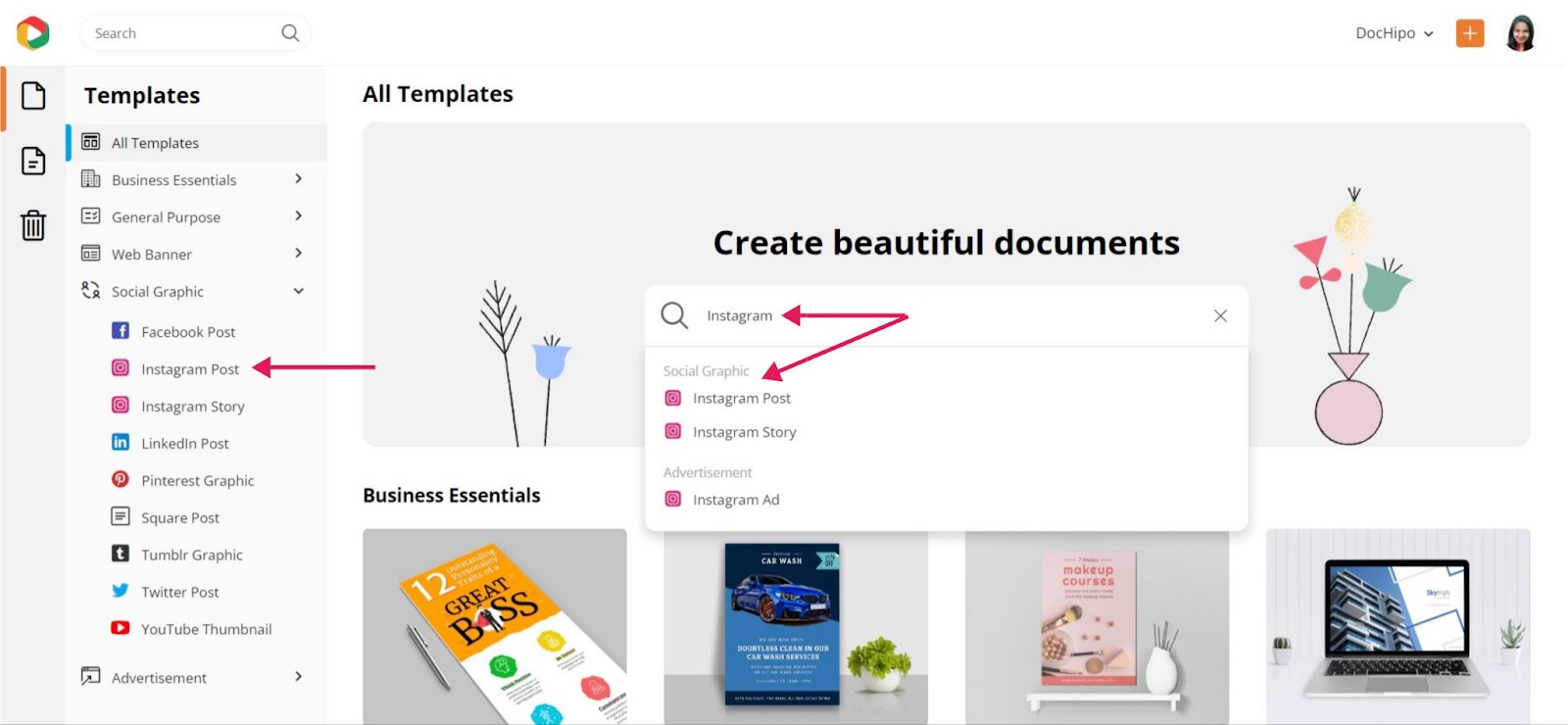Image resolution: width=1568 pixels, height=725 pixels.
Task: Click the Tumblr logo icon
Action: pyautogui.click(x=121, y=554)
